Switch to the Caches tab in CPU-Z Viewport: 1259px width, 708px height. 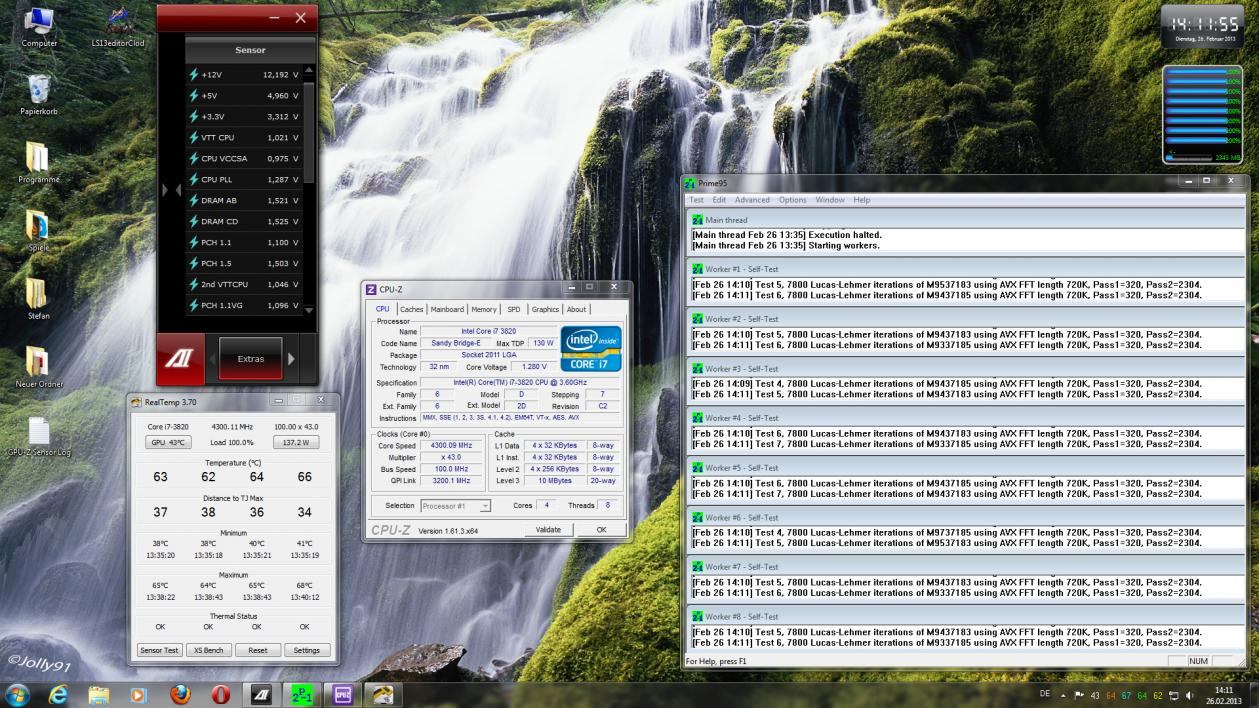[411, 310]
